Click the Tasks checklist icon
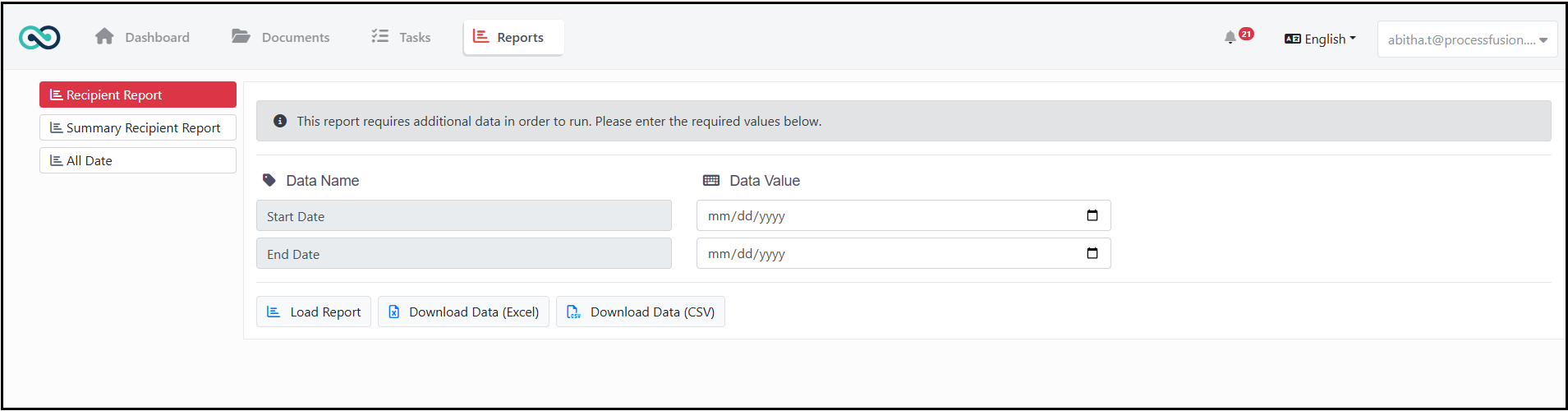Screen dimensions: 1568x411 (x=379, y=36)
